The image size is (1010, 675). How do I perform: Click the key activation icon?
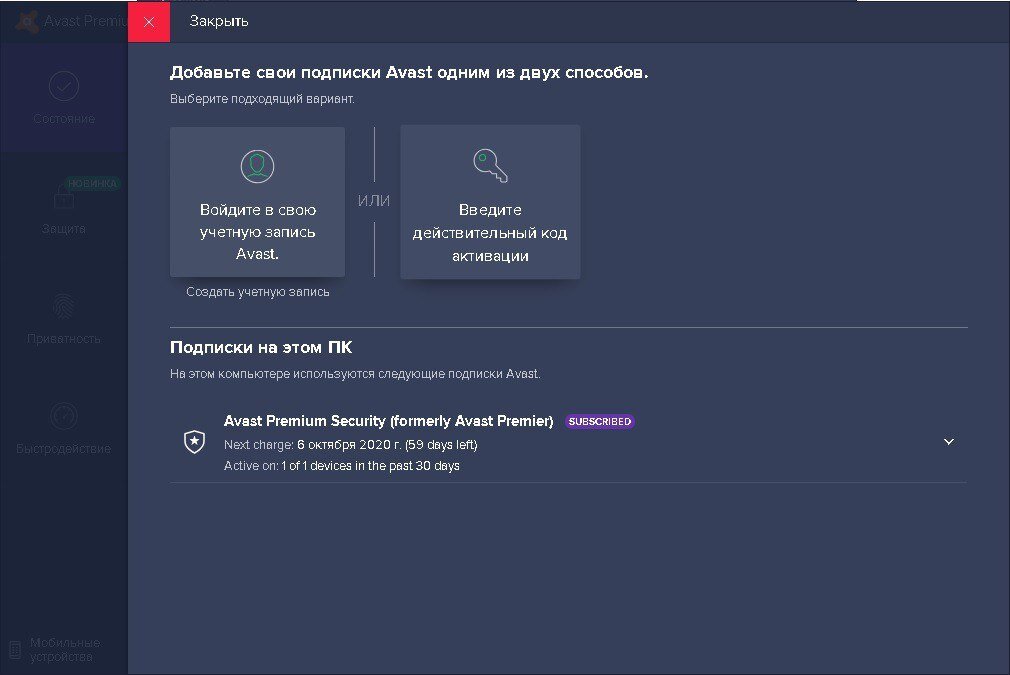point(490,166)
